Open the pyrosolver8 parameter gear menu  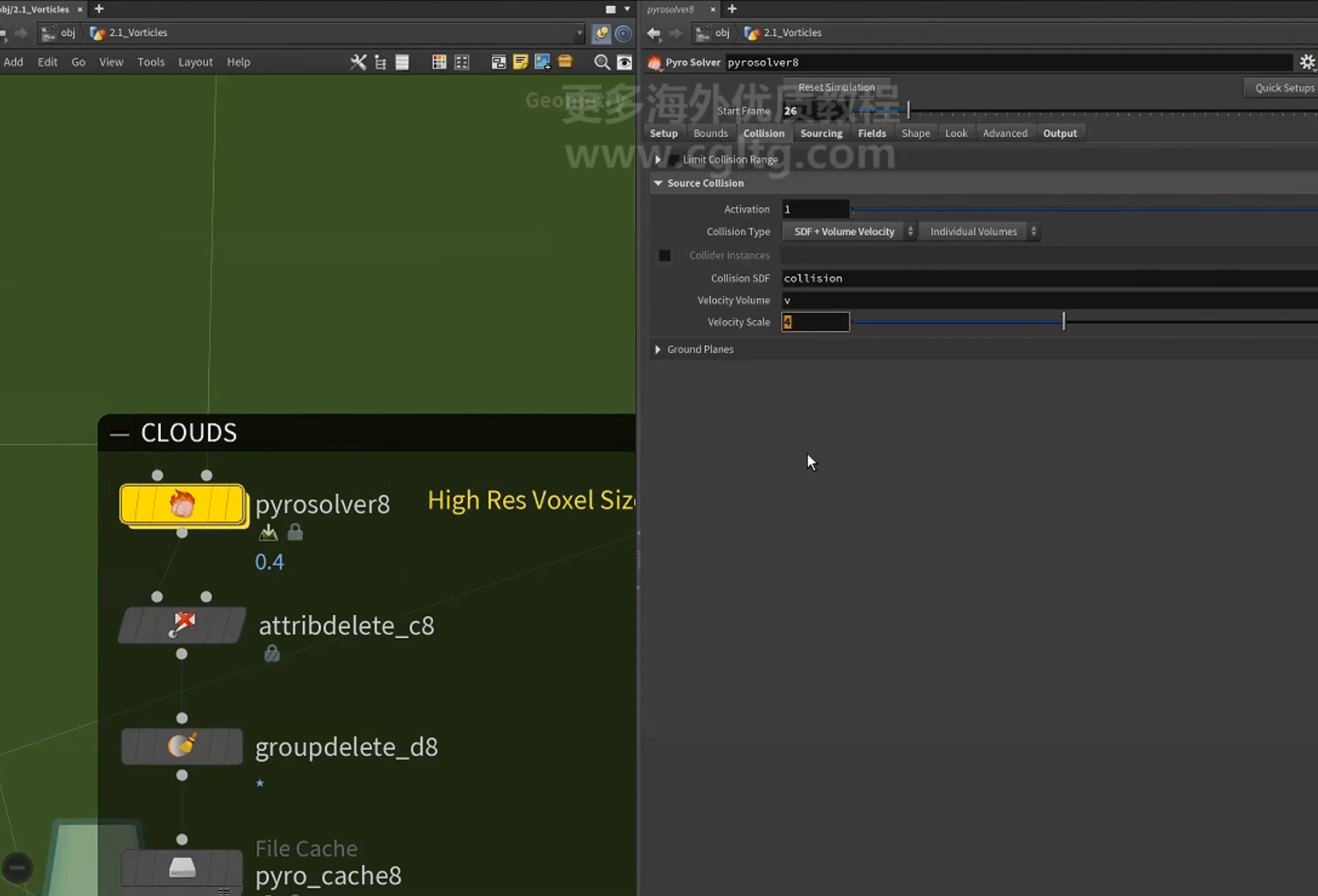[x=1307, y=62]
